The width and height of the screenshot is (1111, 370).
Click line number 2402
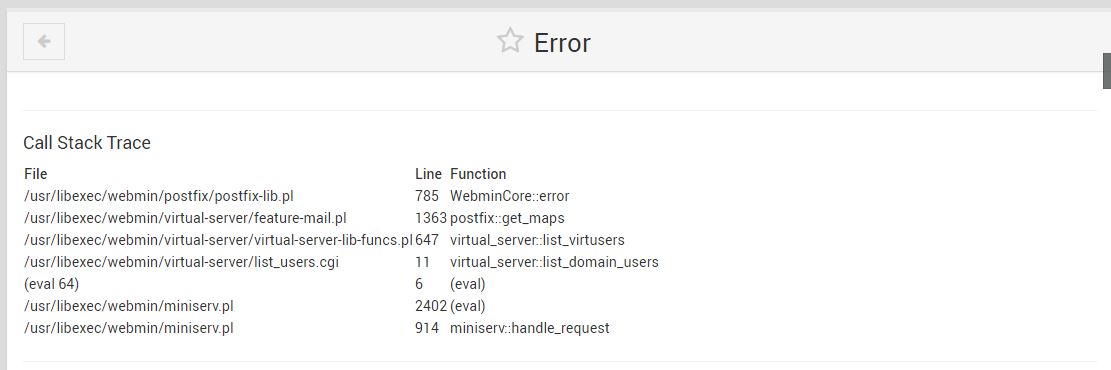[x=431, y=306]
